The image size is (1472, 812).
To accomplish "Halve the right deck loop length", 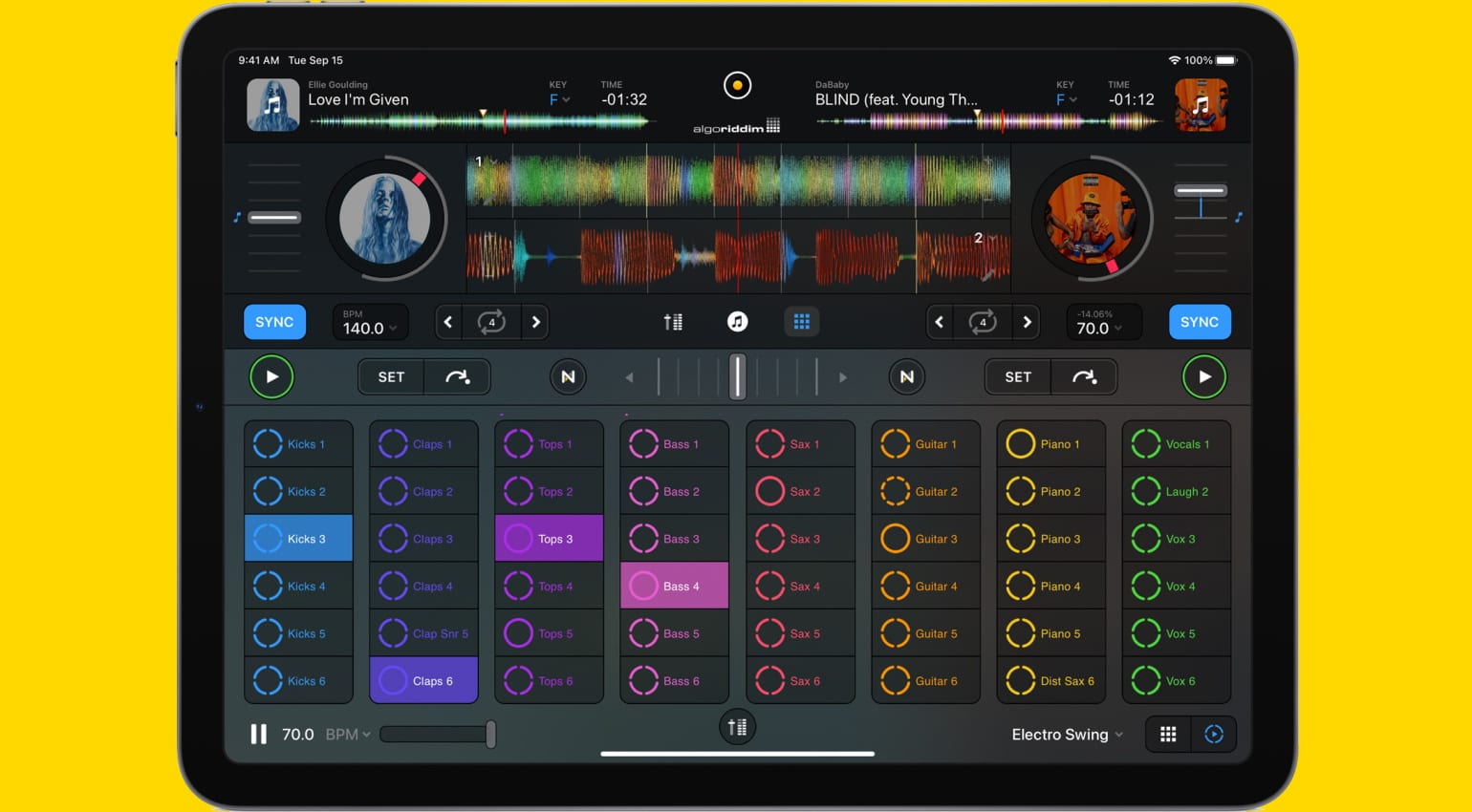I will click(940, 322).
